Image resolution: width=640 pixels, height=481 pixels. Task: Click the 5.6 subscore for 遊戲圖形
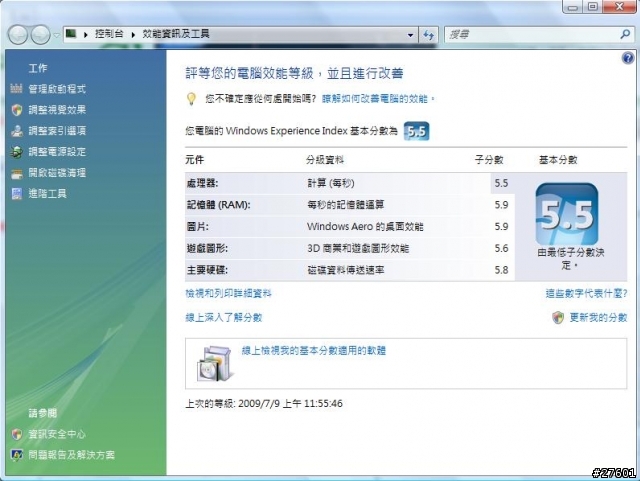(x=501, y=248)
